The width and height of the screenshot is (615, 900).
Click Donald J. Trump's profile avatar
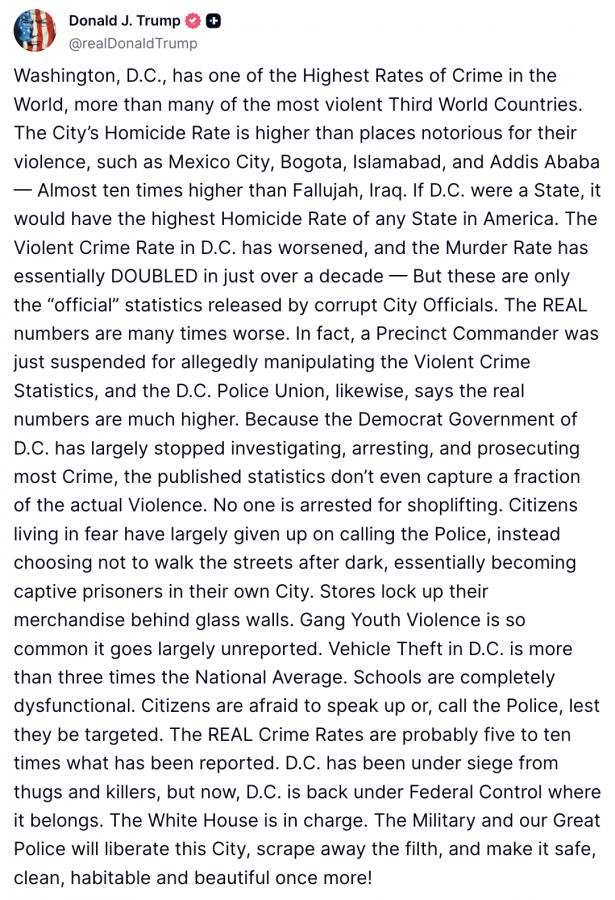coord(34,29)
